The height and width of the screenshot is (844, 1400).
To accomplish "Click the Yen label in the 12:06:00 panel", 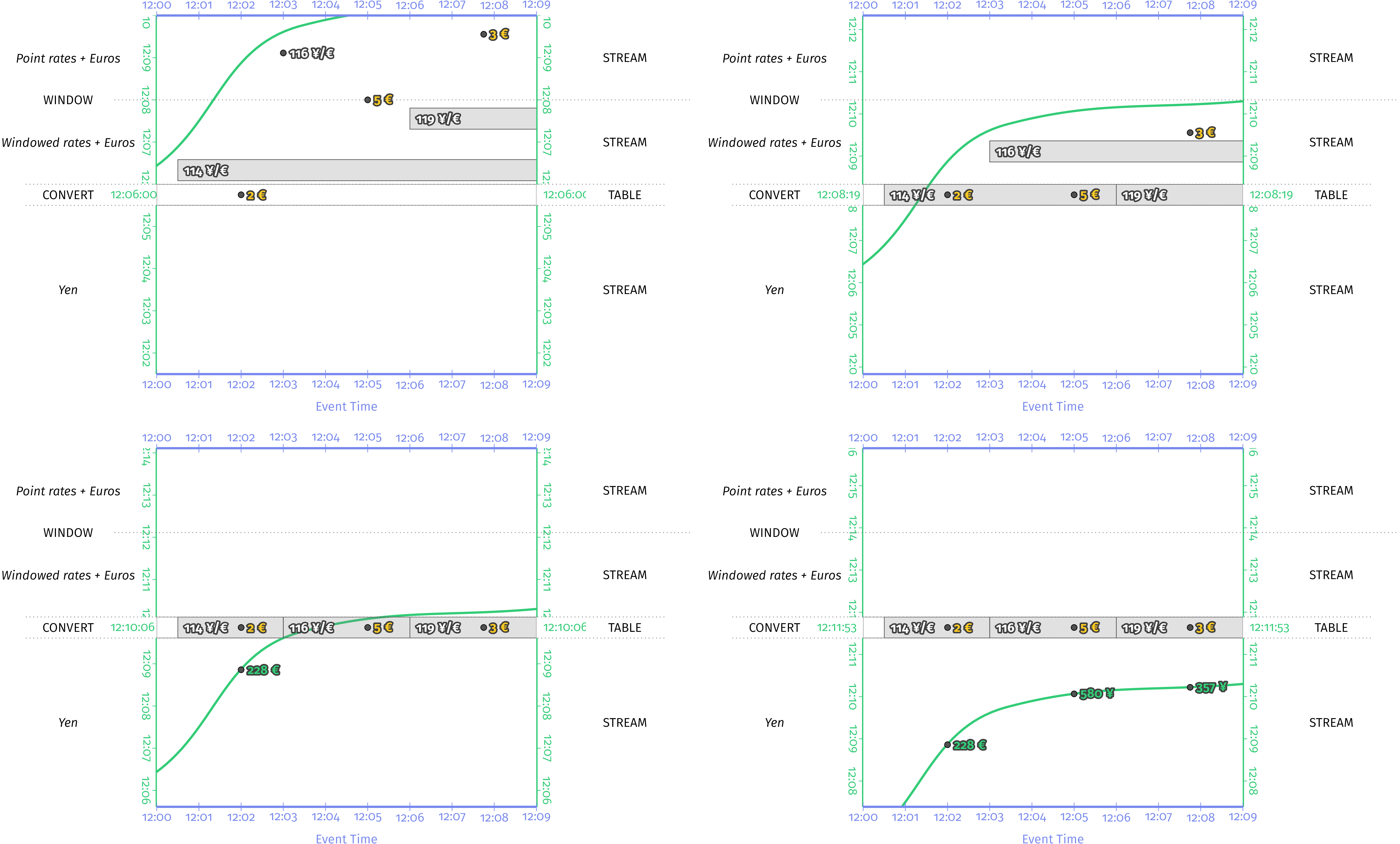I will pos(68,290).
